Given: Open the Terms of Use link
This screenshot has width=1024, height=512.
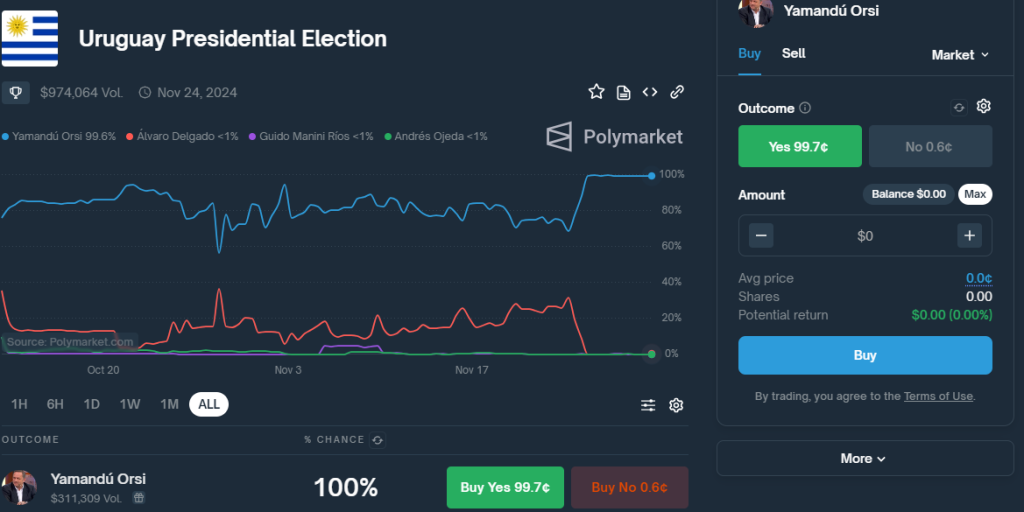Looking at the screenshot, I should (x=938, y=396).
